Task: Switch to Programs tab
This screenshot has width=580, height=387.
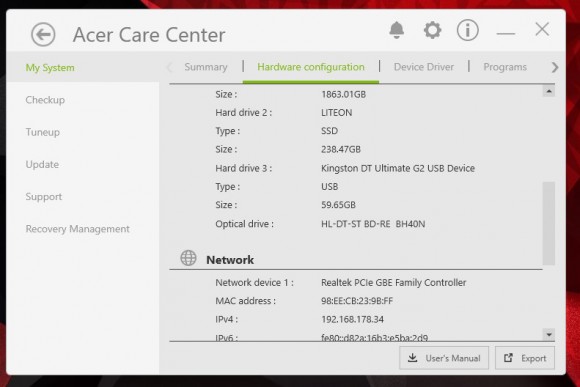Action: [505, 67]
